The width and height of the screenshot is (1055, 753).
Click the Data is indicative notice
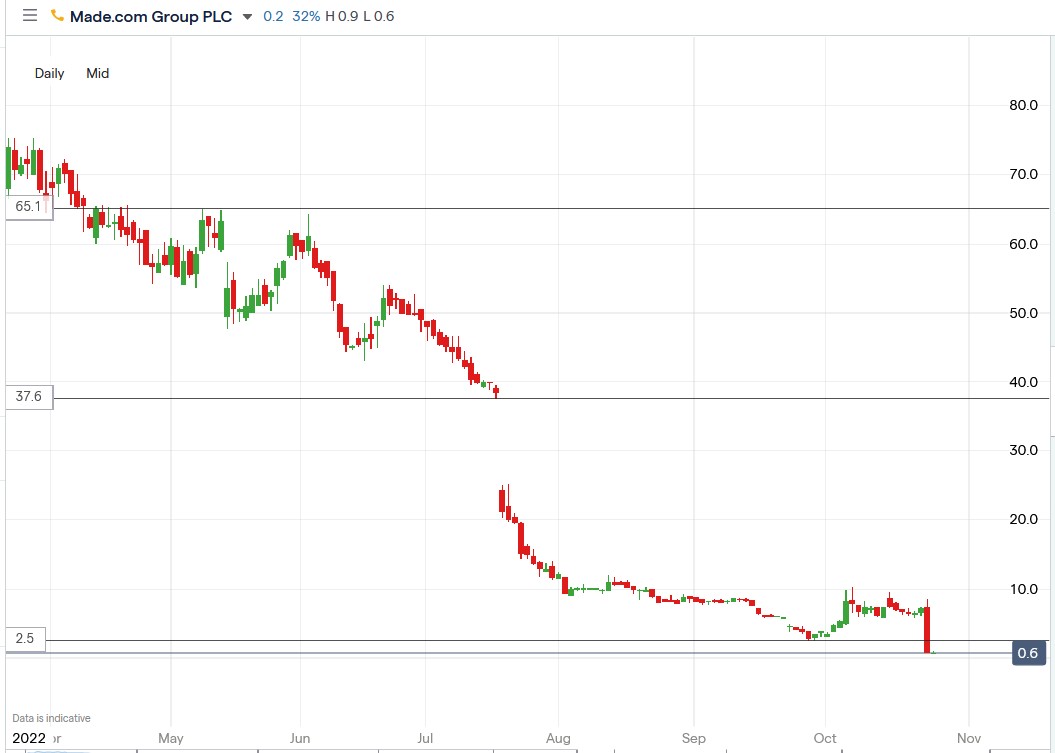(x=49, y=717)
